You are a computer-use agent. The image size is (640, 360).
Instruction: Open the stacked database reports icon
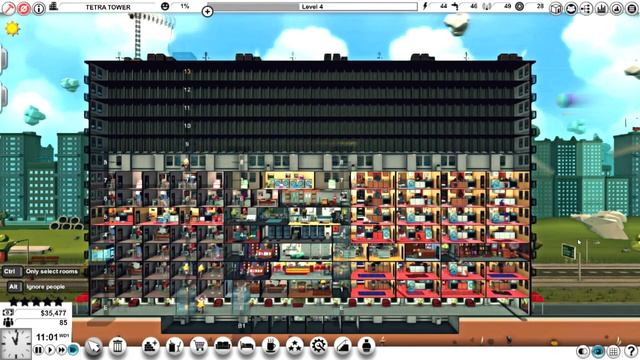click(631, 9)
